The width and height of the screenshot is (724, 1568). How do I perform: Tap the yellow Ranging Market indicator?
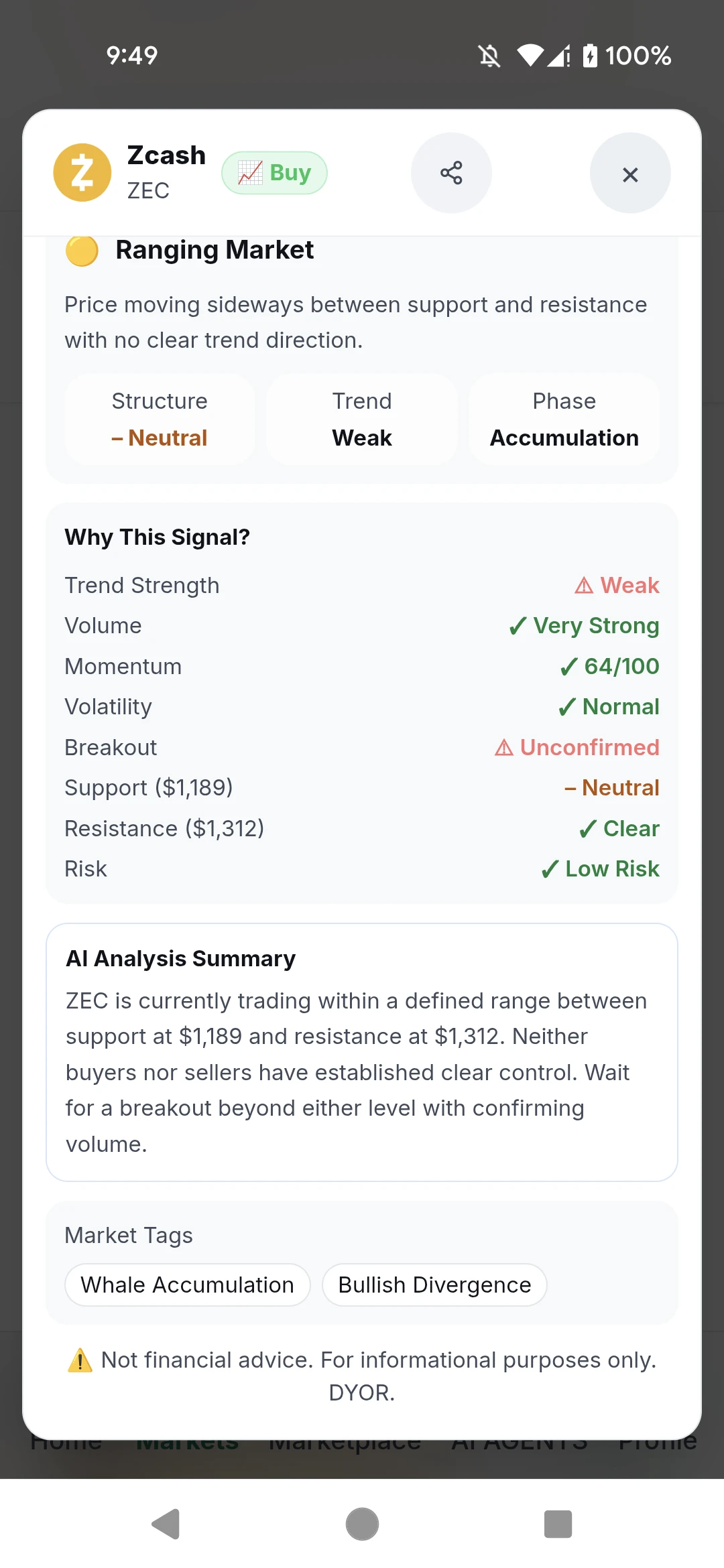point(82,251)
